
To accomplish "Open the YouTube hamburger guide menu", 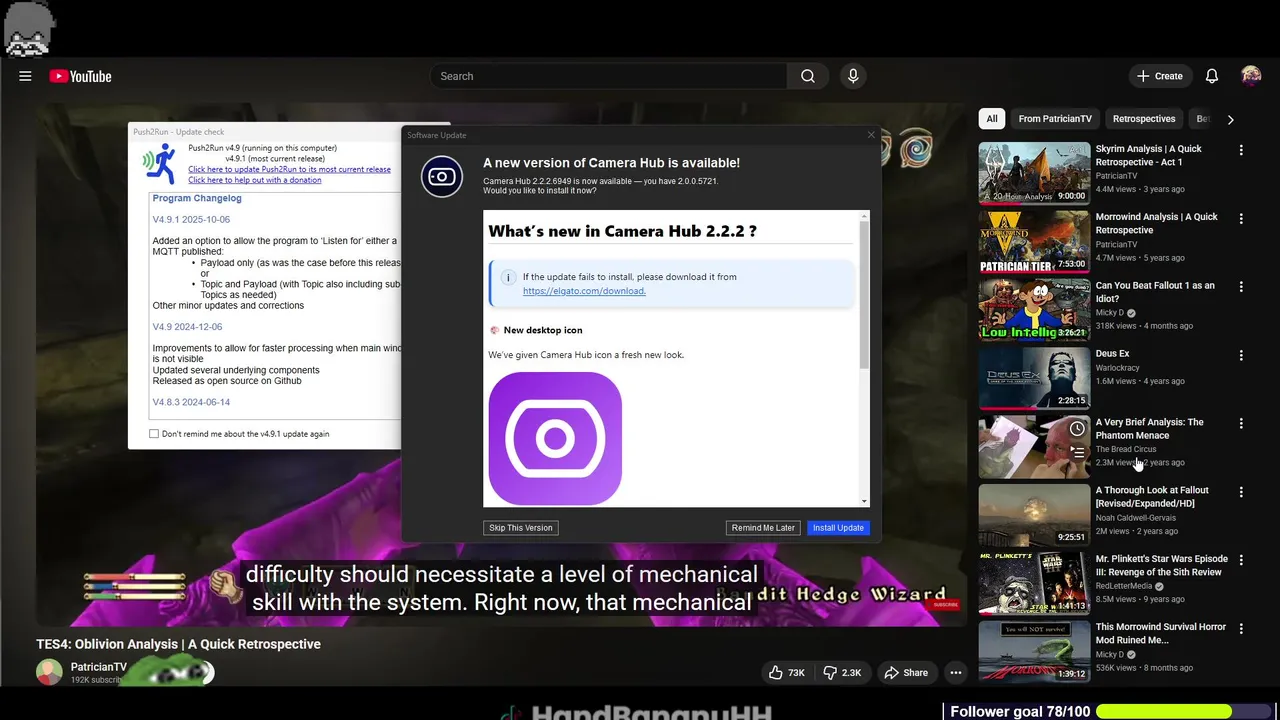I will point(25,76).
